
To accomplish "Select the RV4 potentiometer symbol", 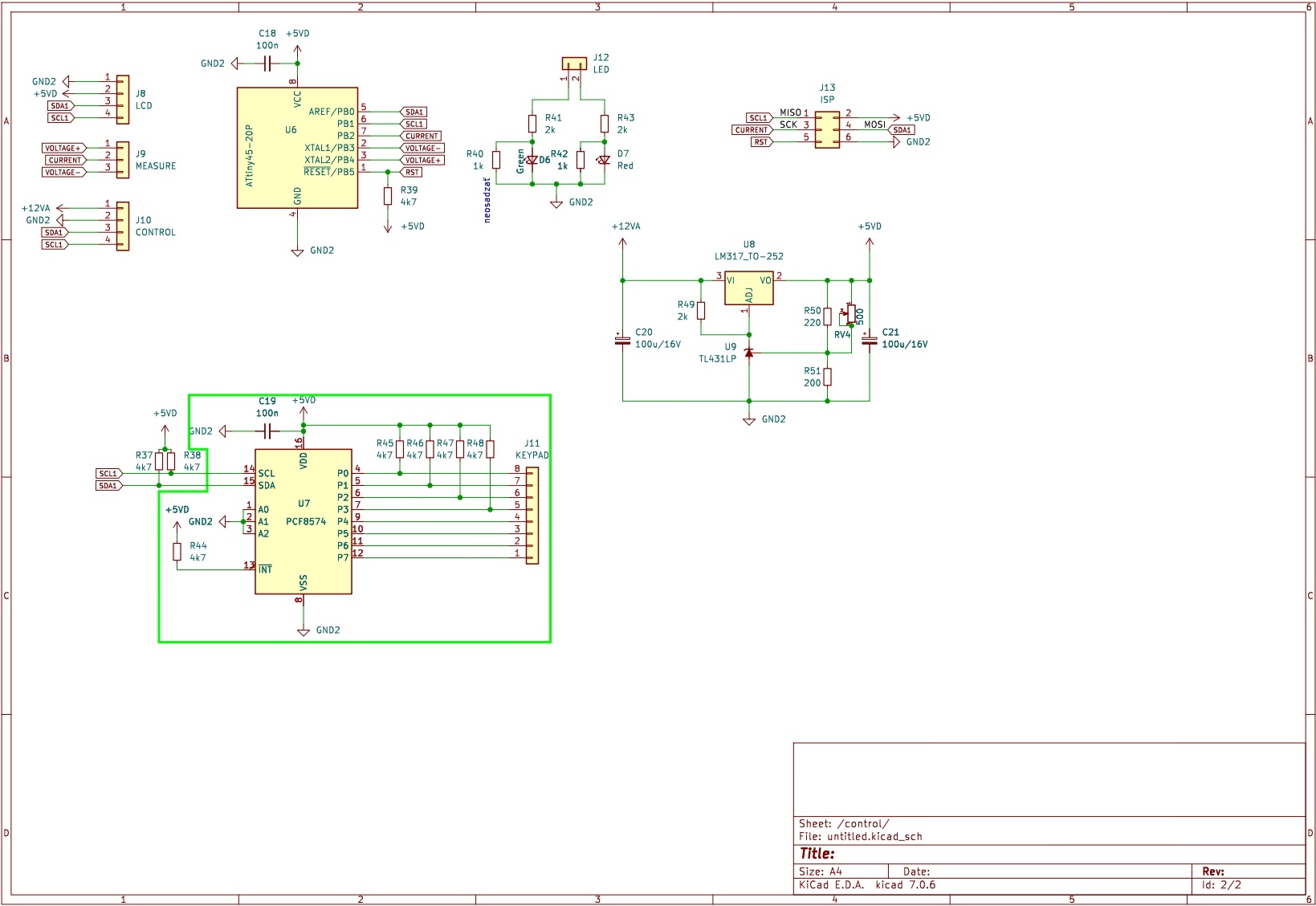I will 851,313.
